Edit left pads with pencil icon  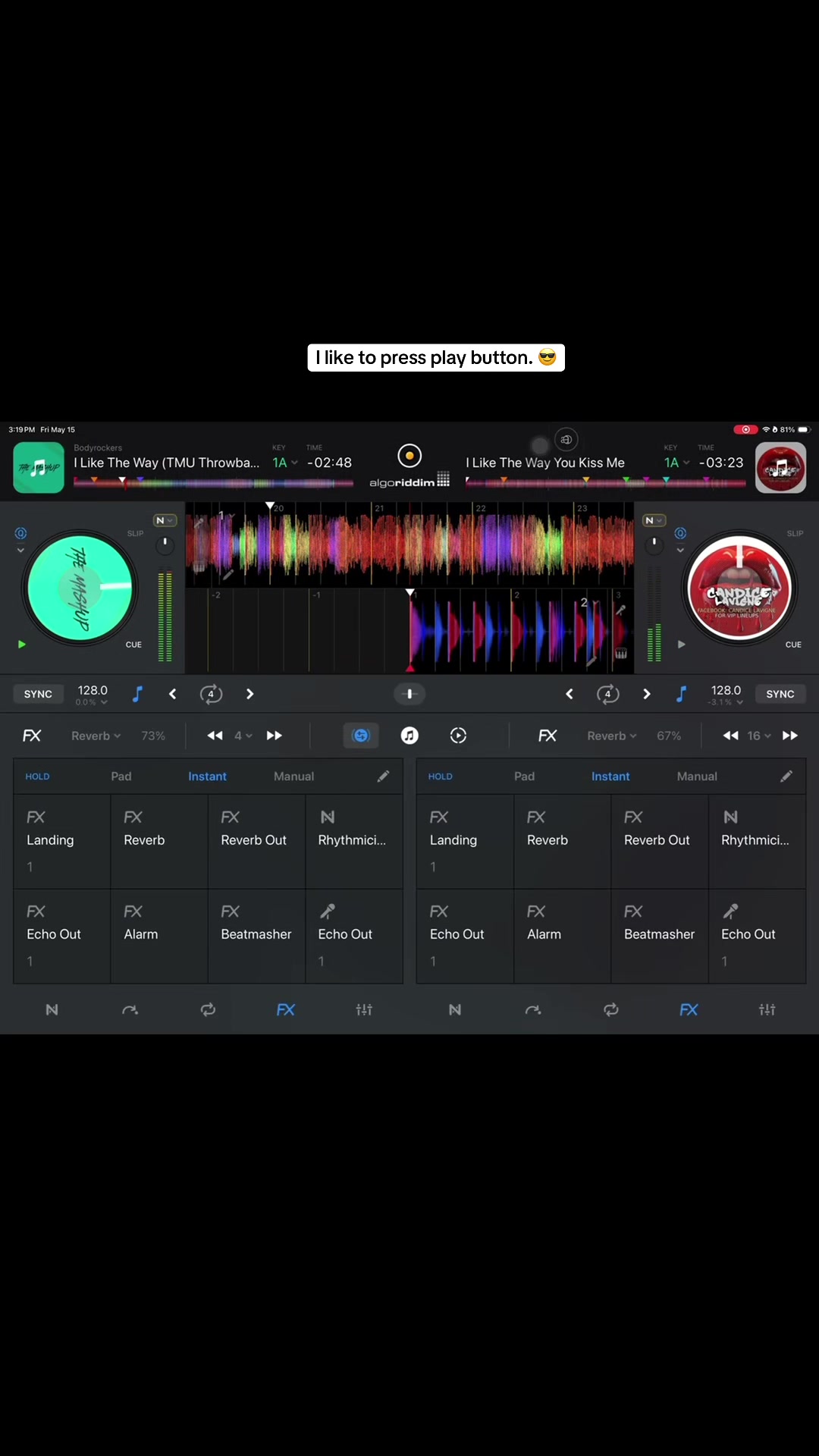383,776
